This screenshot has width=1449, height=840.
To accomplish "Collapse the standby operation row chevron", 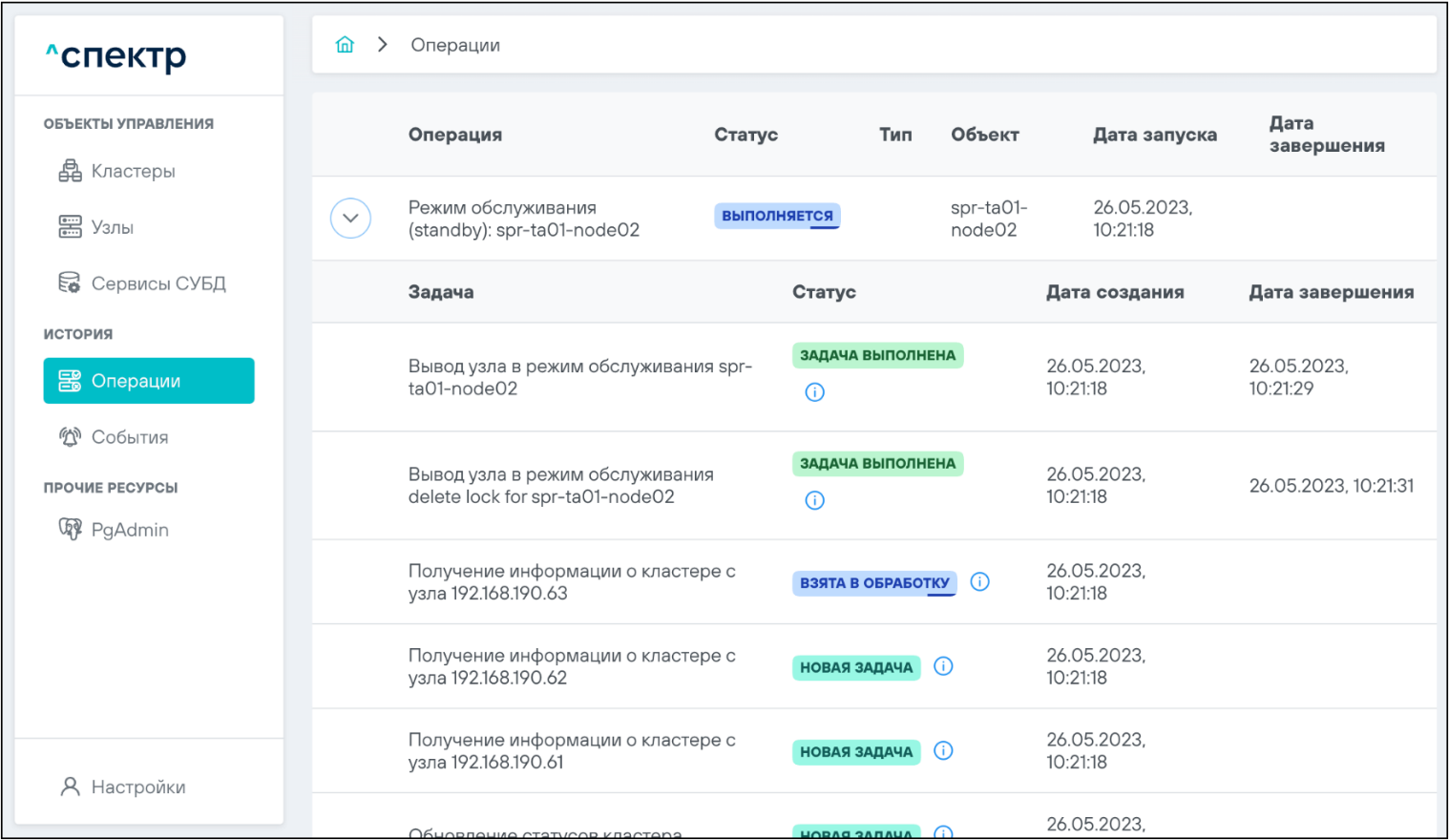I will coord(350,219).
